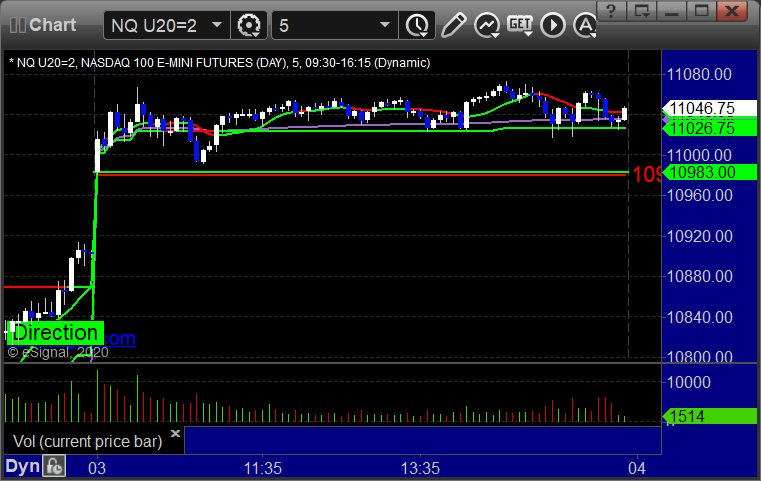761x481 pixels.
Task: Open the alerts A-circle icon
Action: click(585, 25)
